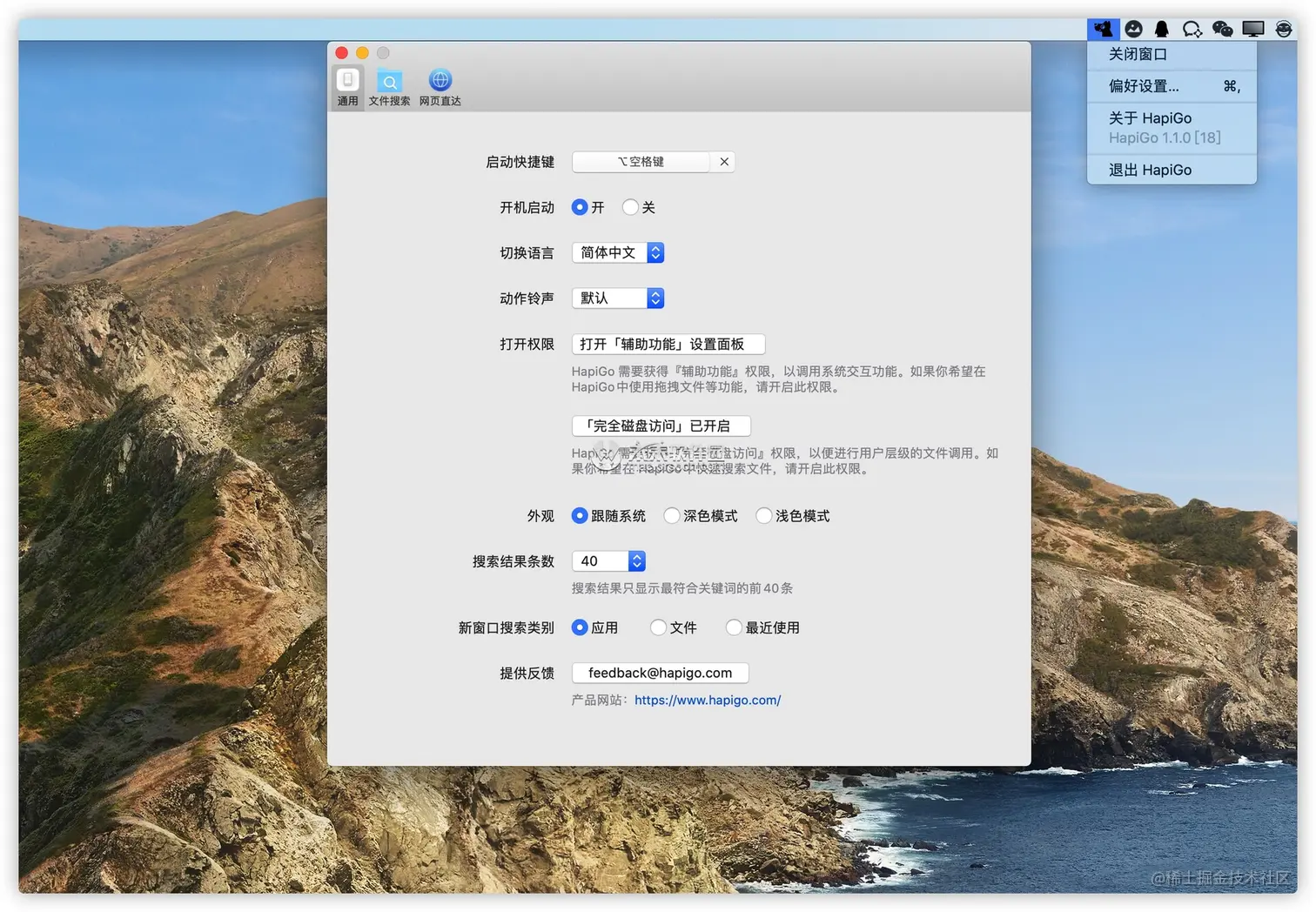Select 偏好设置... in the dropdown menu
The height and width of the screenshot is (912, 1316).
(x=1172, y=86)
